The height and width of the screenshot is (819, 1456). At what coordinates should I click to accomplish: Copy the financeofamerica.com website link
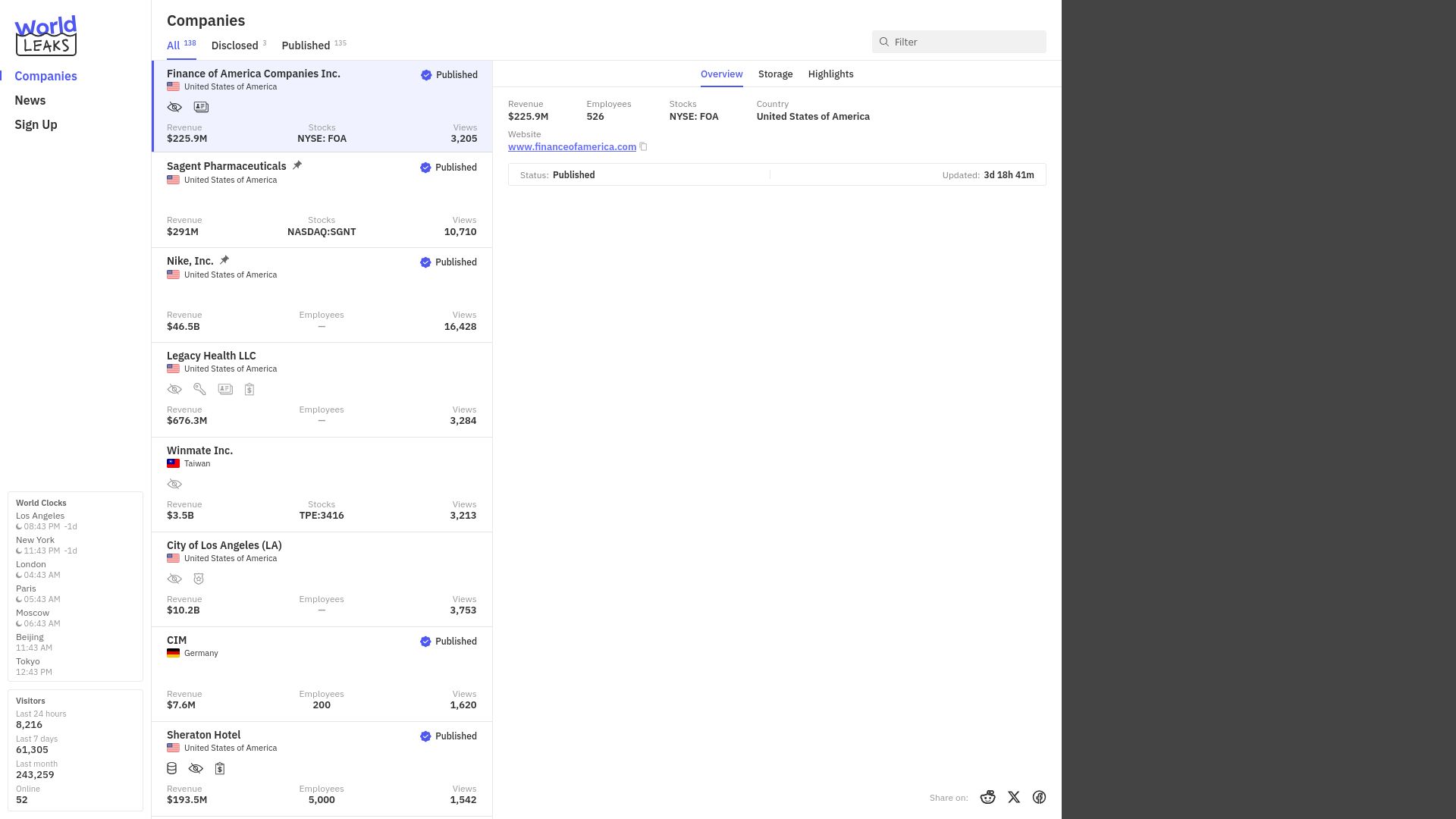(x=643, y=146)
